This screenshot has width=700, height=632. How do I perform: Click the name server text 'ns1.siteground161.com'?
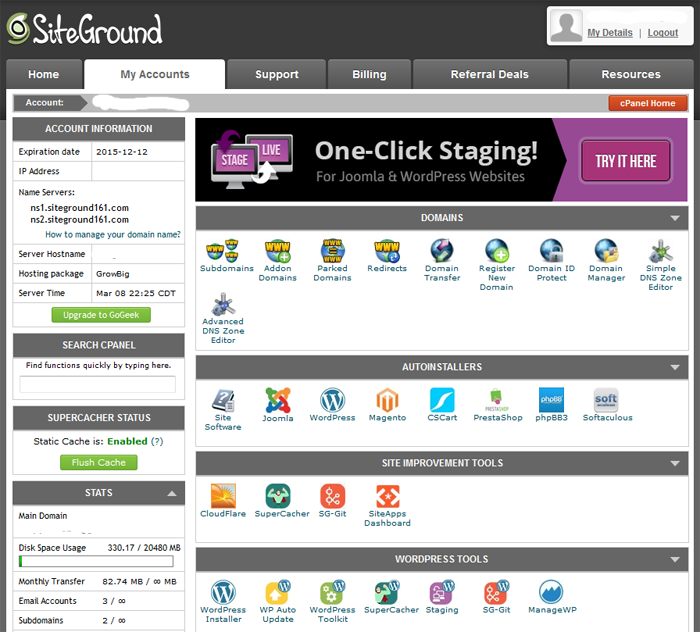click(x=79, y=208)
